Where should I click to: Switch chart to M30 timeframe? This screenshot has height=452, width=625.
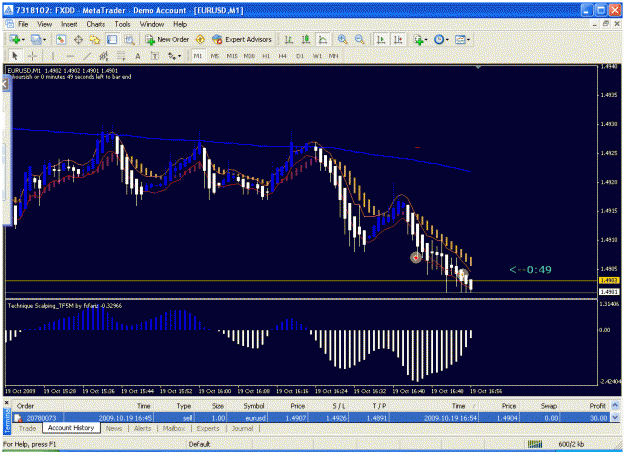(x=249, y=56)
